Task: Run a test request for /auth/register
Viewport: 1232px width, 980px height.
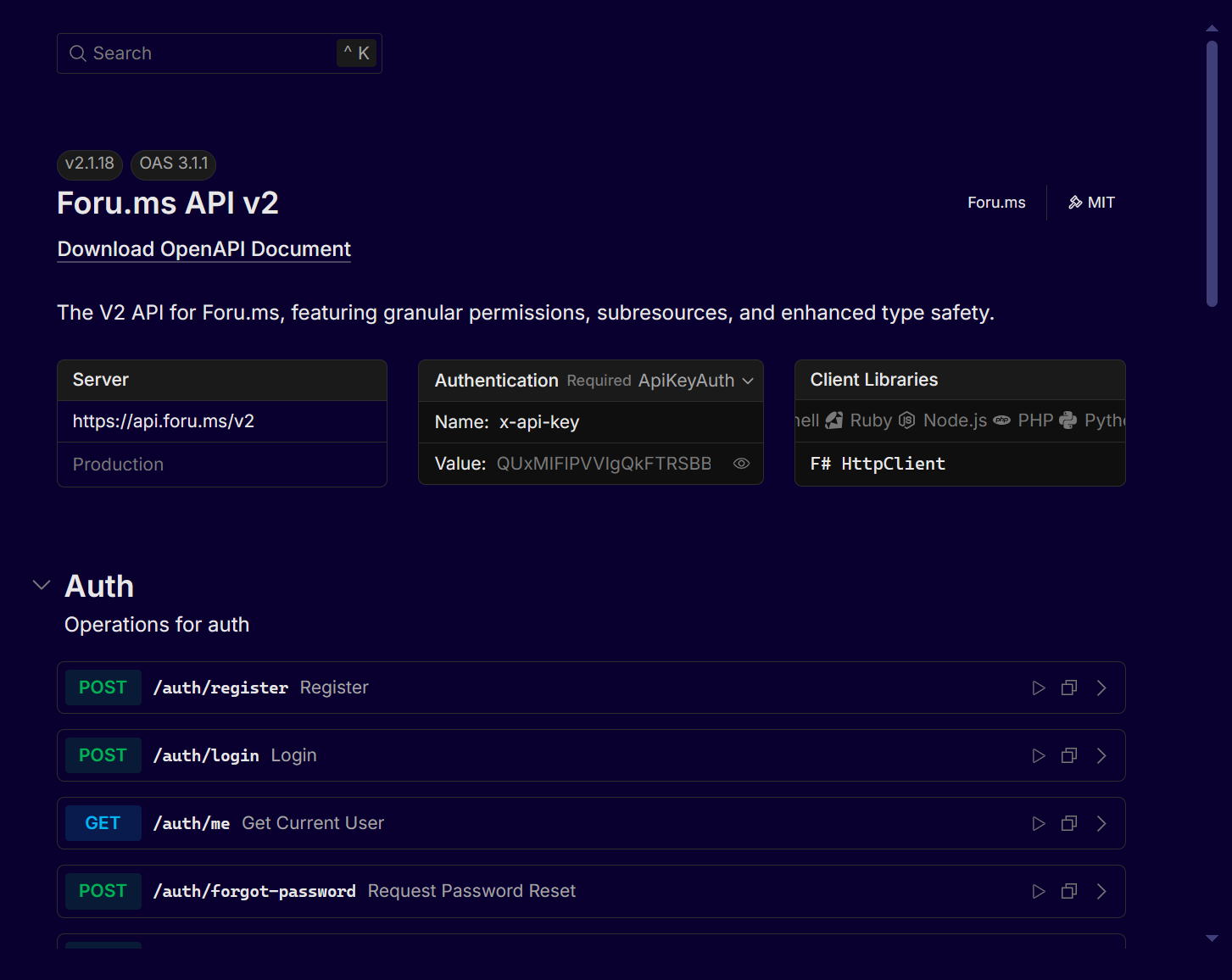Action: pyautogui.click(x=1039, y=688)
